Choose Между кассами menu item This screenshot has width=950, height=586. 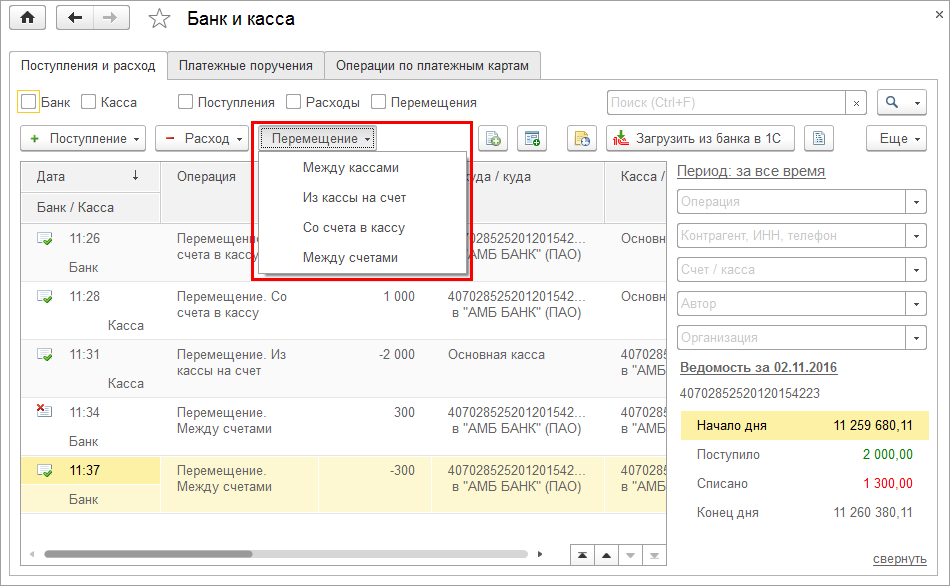362,167
